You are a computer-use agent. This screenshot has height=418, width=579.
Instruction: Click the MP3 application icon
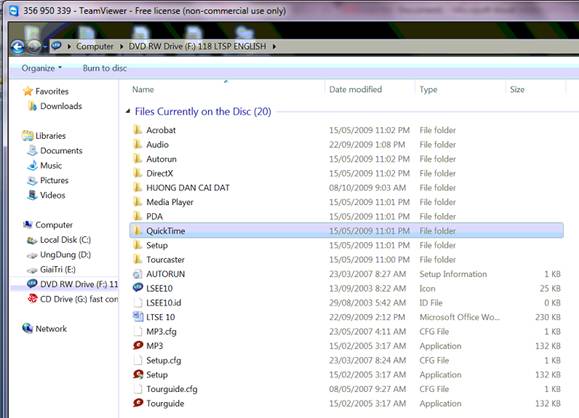(138, 345)
